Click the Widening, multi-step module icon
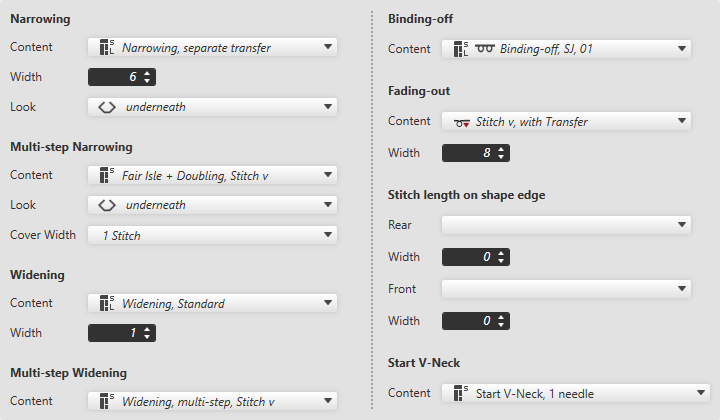Viewport: 720px width, 420px height. coord(107,402)
